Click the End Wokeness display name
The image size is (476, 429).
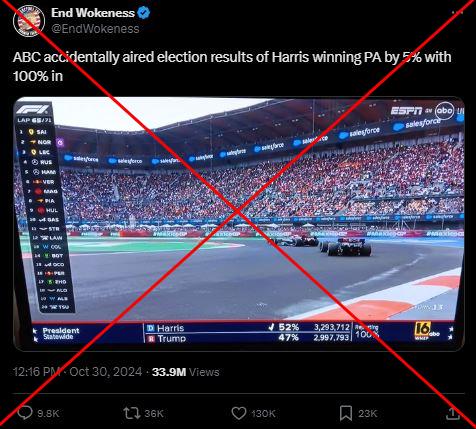(93, 13)
